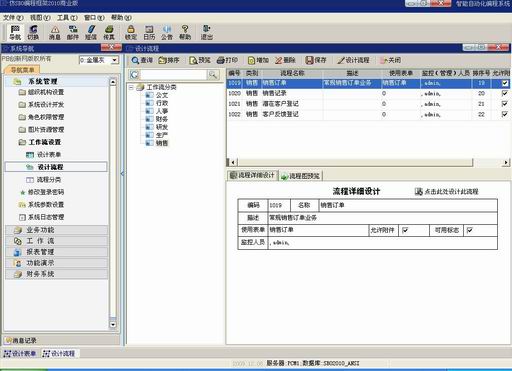Image resolution: width=512 pixels, height=371 pixels.
Task: Toggle the 允许附件 checkbox in detail form
Action: pos(405,230)
